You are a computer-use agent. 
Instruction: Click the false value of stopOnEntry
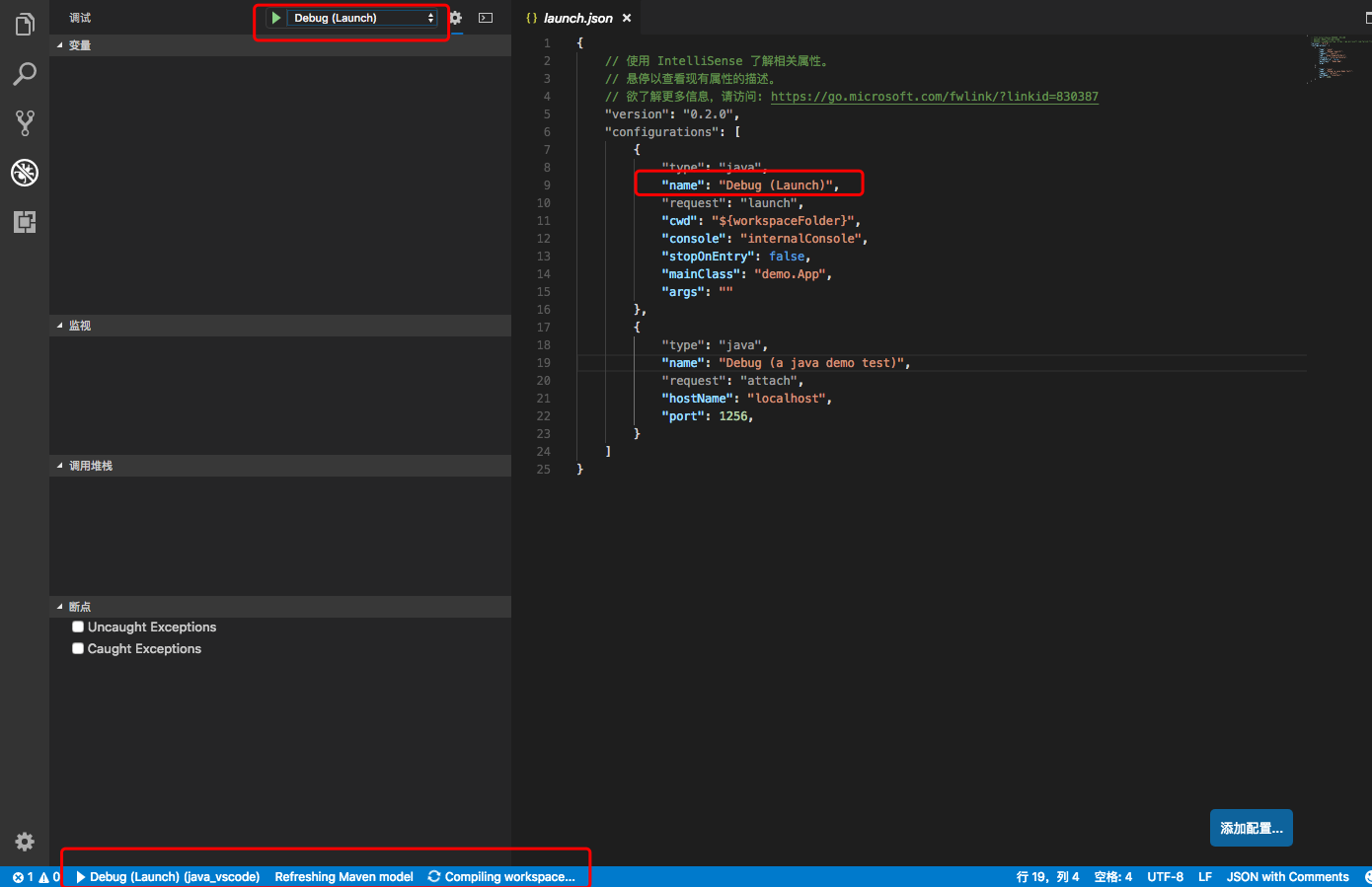pyautogui.click(x=787, y=257)
